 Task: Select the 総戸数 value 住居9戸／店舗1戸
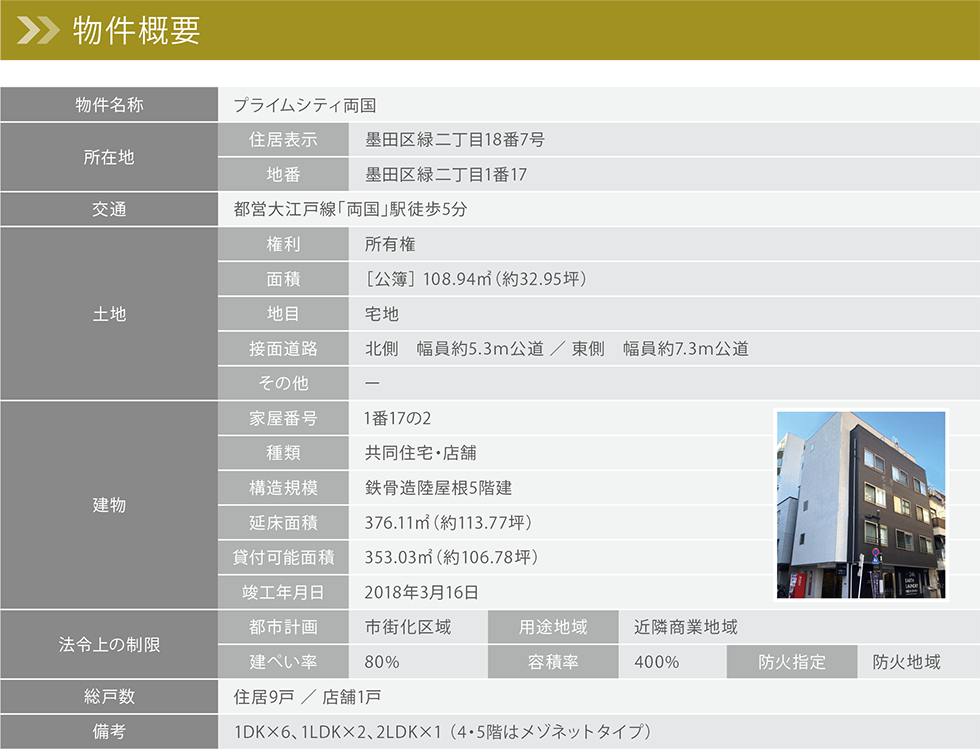(307, 697)
